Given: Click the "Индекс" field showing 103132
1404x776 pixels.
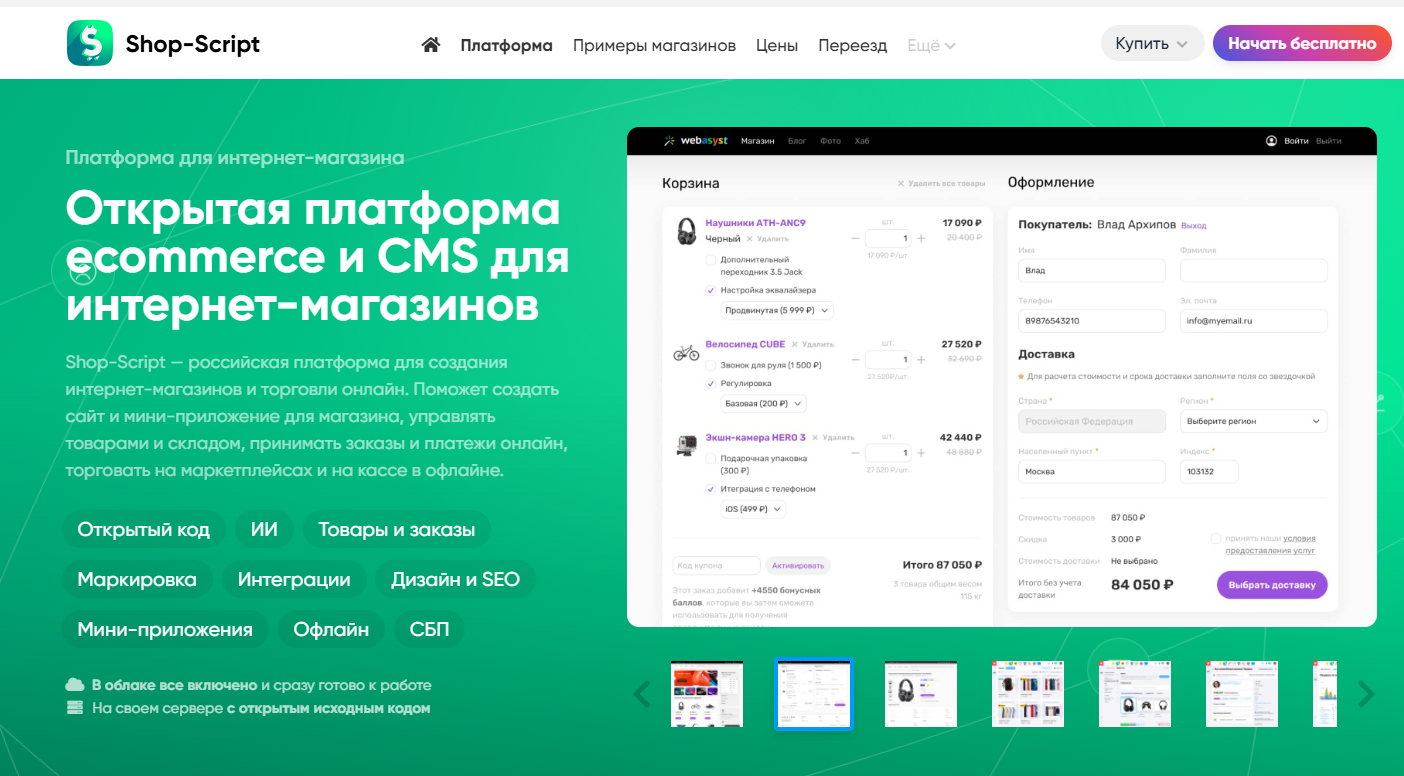Looking at the screenshot, I should [1209, 471].
